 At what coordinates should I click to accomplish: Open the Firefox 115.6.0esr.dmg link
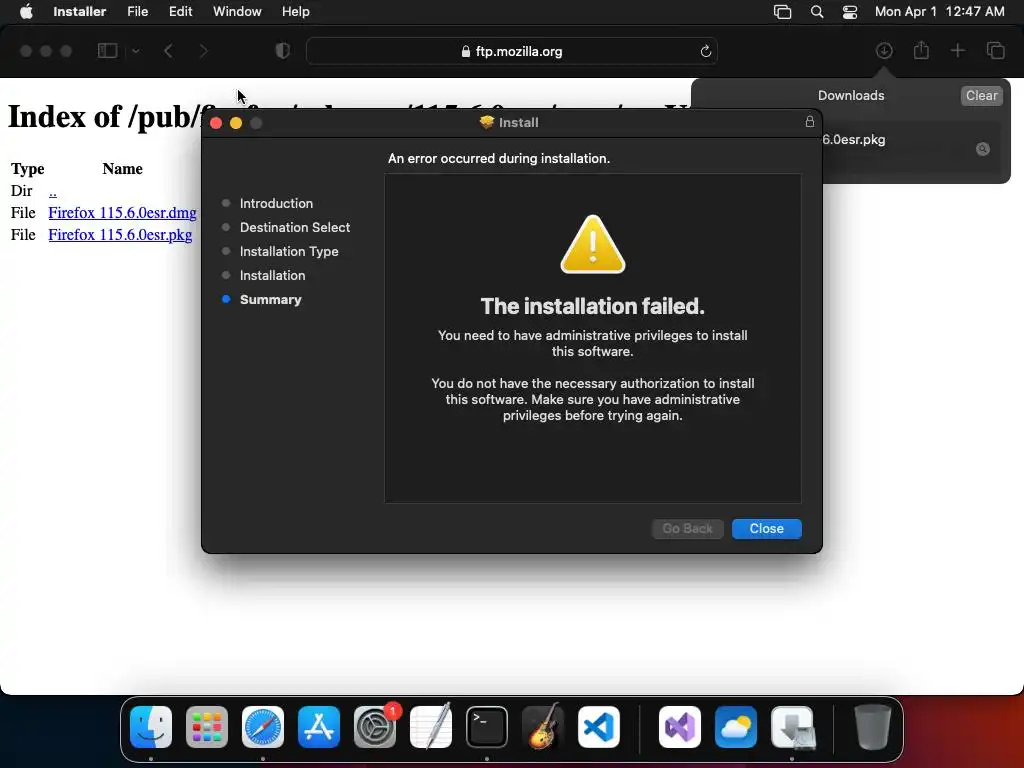click(122, 213)
